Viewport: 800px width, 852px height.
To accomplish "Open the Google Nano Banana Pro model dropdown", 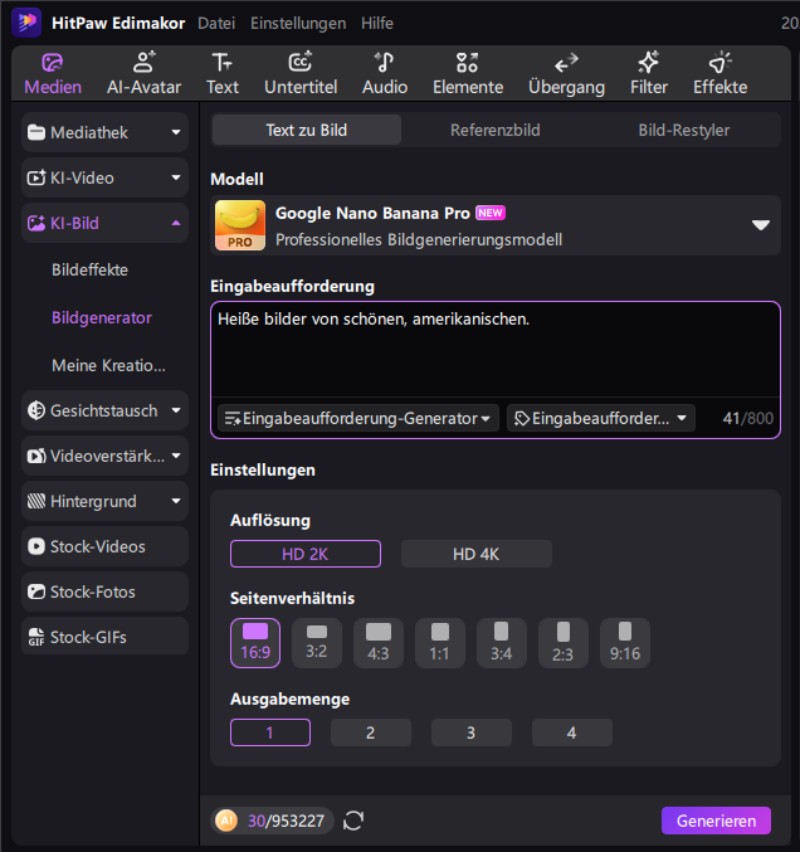I will [x=761, y=225].
